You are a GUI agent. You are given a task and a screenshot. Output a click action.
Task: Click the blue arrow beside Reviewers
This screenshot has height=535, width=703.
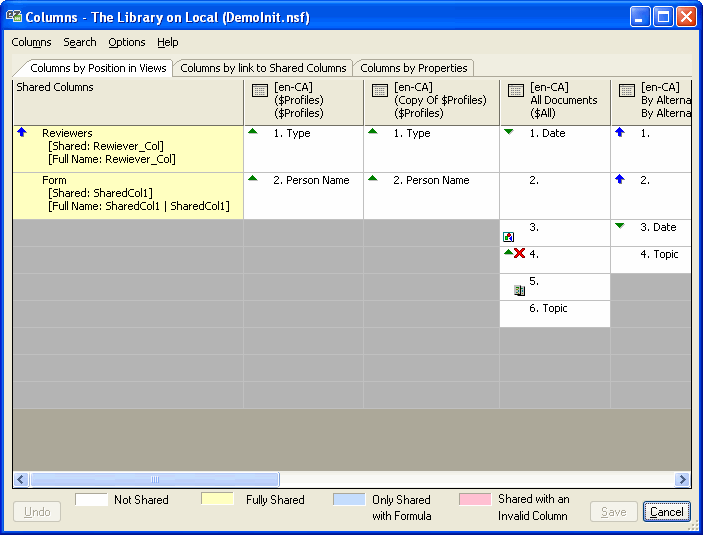(22, 133)
